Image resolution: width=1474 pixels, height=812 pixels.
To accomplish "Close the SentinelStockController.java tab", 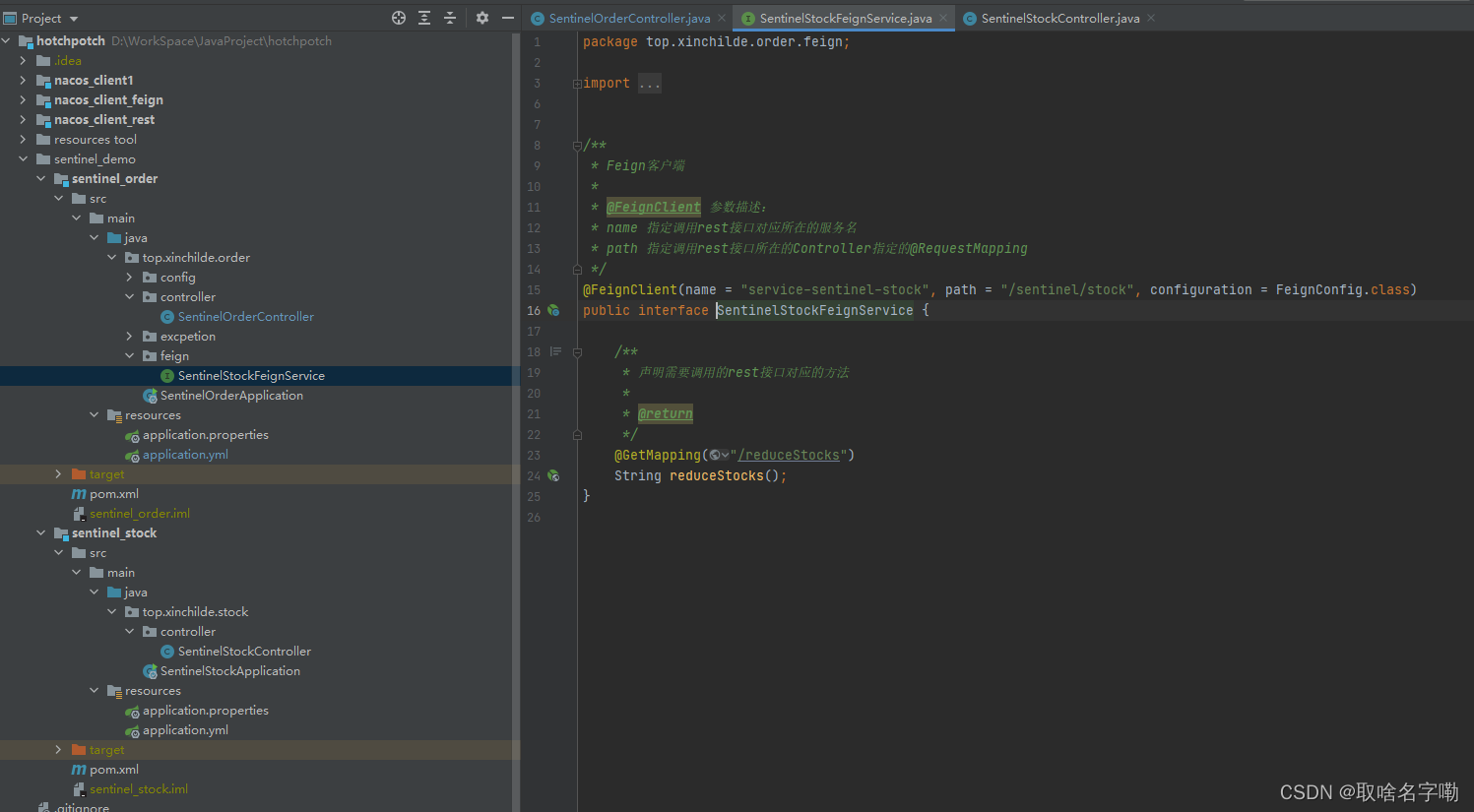I will coord(1151,18).
